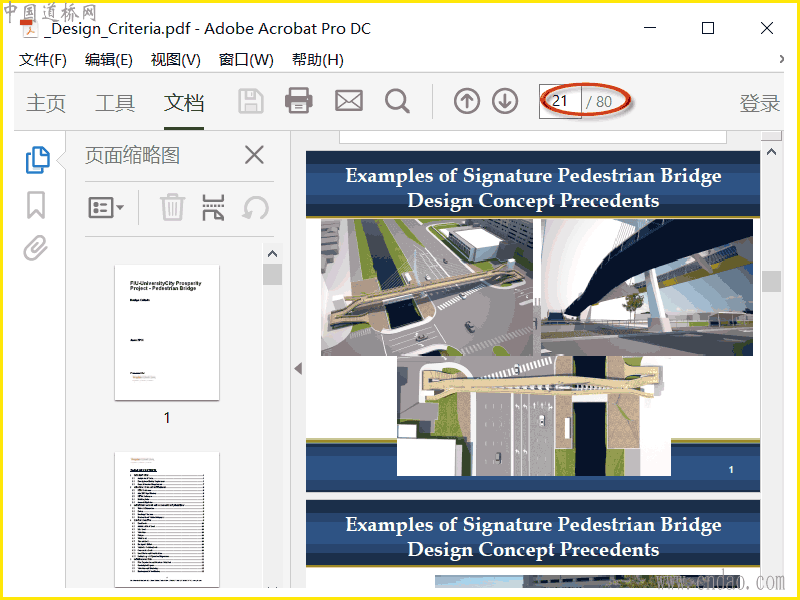Screen dimensions: 800x600
Task: Click the 页面缩略图 panel title
Action: click(x=132, y=155)
